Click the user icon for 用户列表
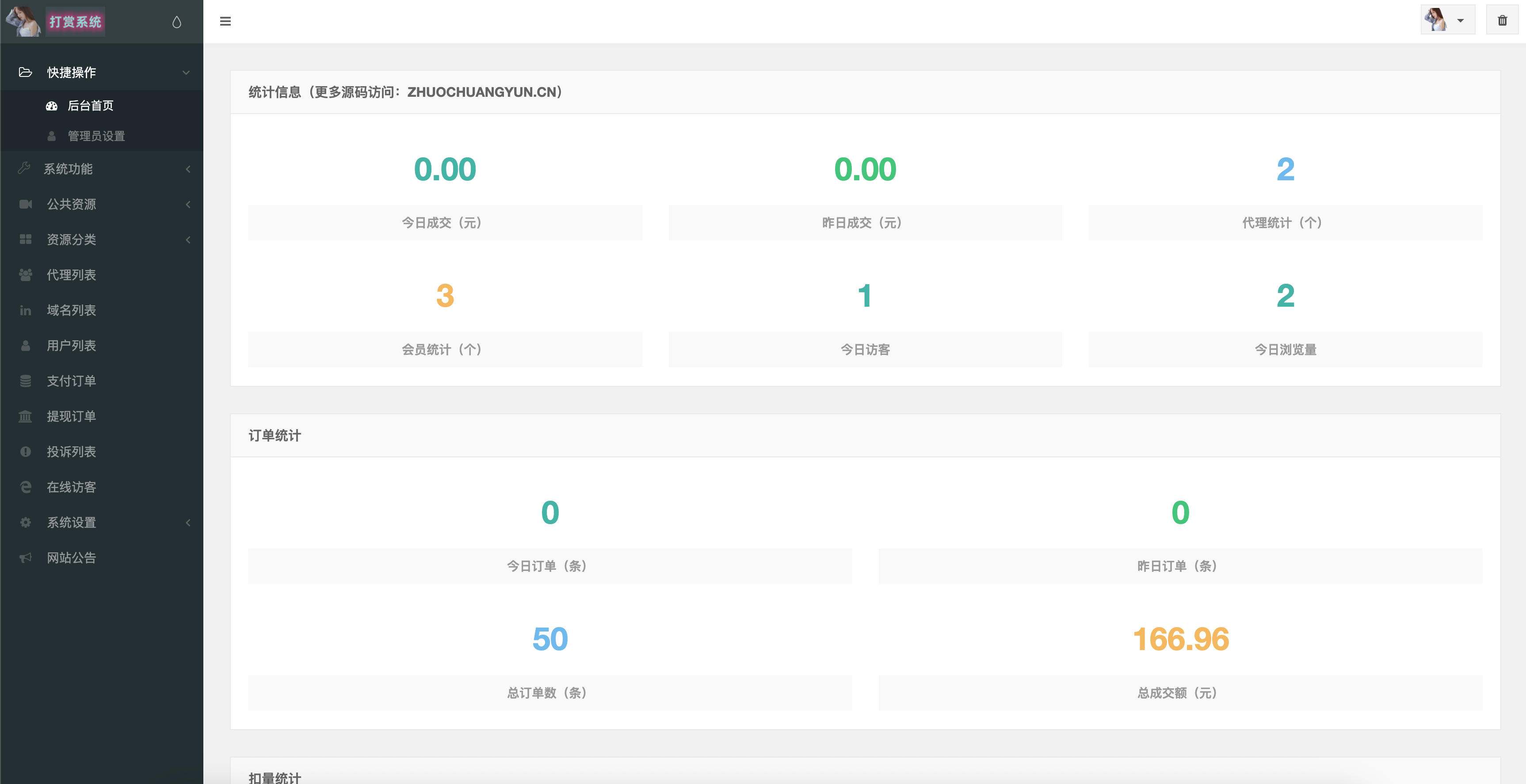Image resolution: width=1526 pixels, height=784 pixels. click(x=26, y=346)
